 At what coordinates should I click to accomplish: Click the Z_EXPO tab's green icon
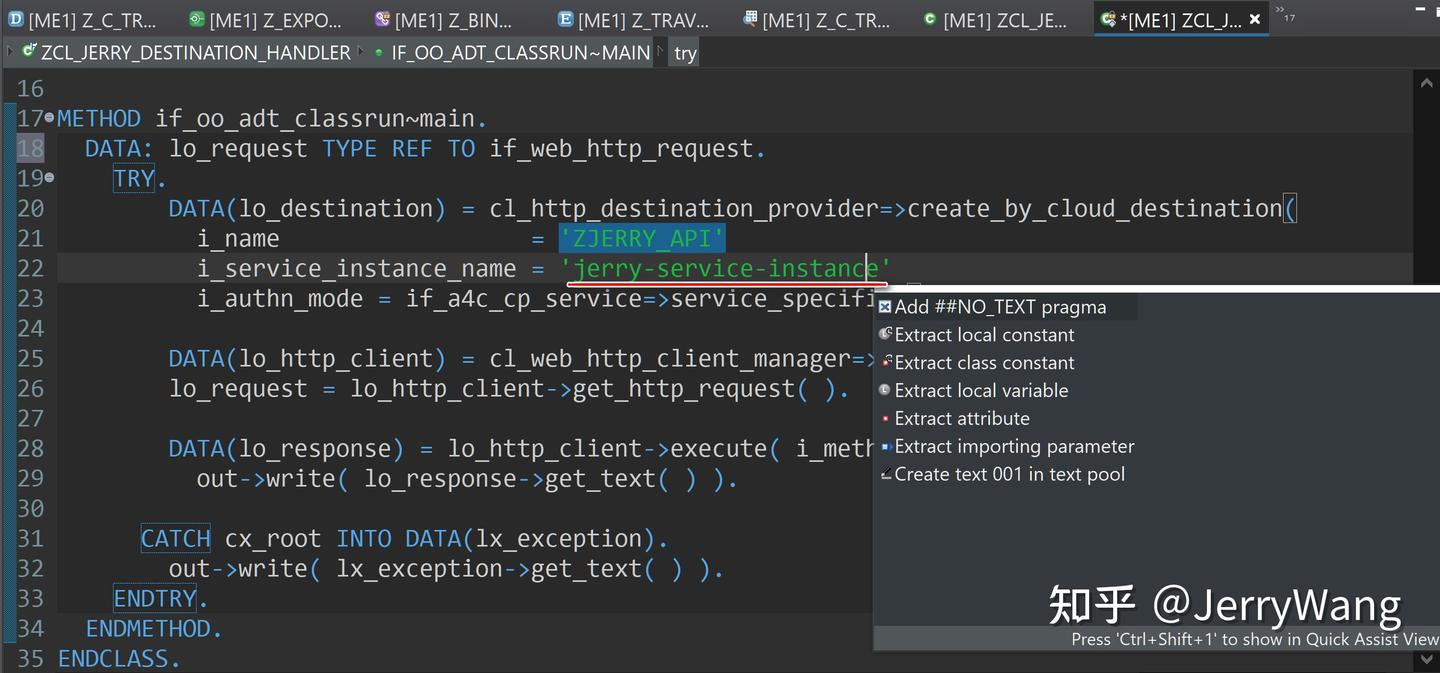click(x=197, y=19)
